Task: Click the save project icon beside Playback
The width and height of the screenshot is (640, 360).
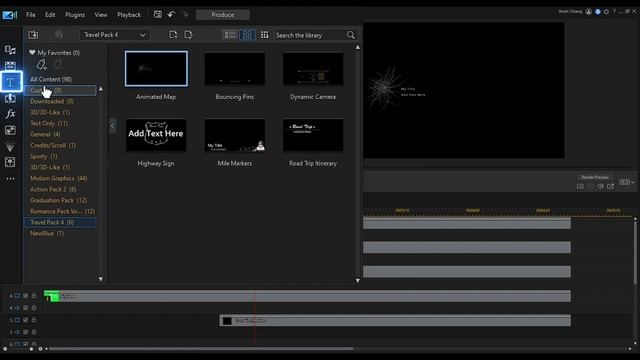Action: (158, 15)
